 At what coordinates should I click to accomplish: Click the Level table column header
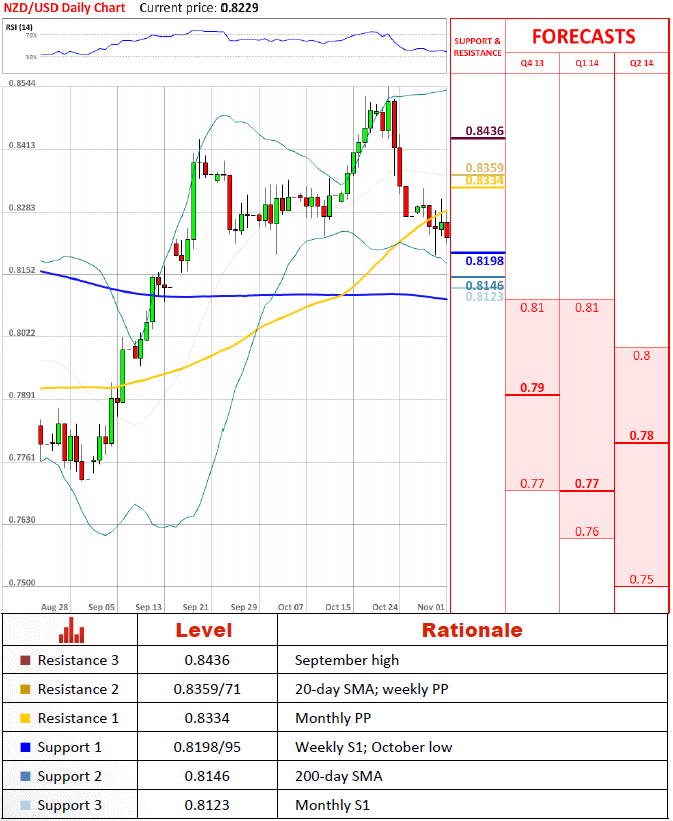pyautogui.click(x=204, y=630)
